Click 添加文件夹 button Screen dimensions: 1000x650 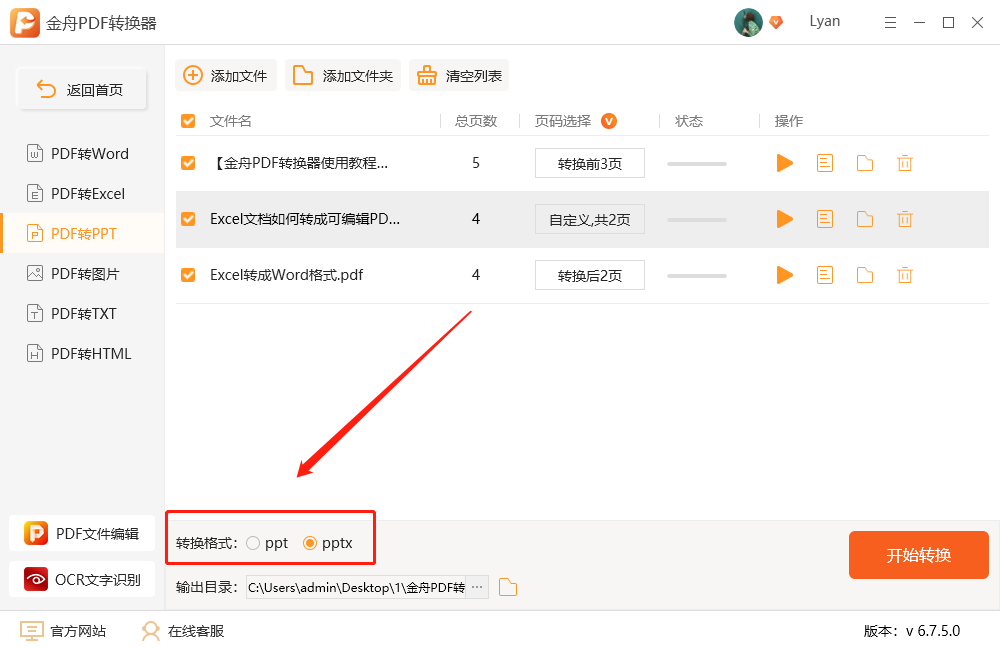pyautogui.click(x=342, y=76)
